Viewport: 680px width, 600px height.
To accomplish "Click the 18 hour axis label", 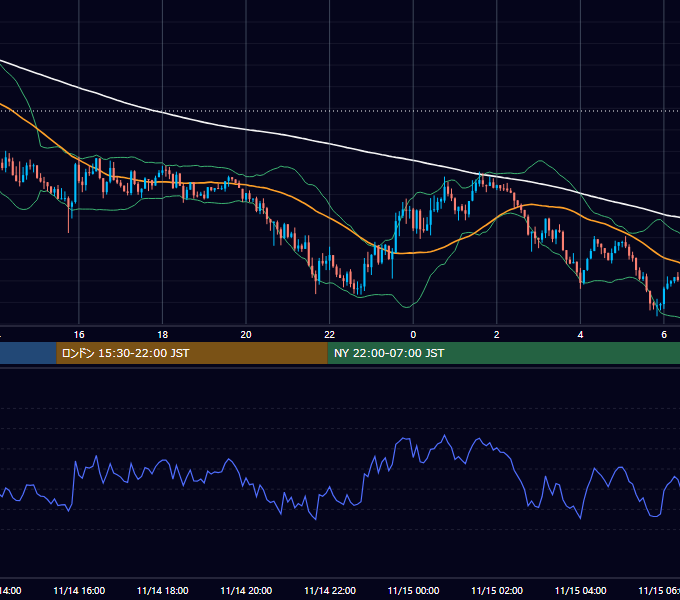I will [163, 335].
